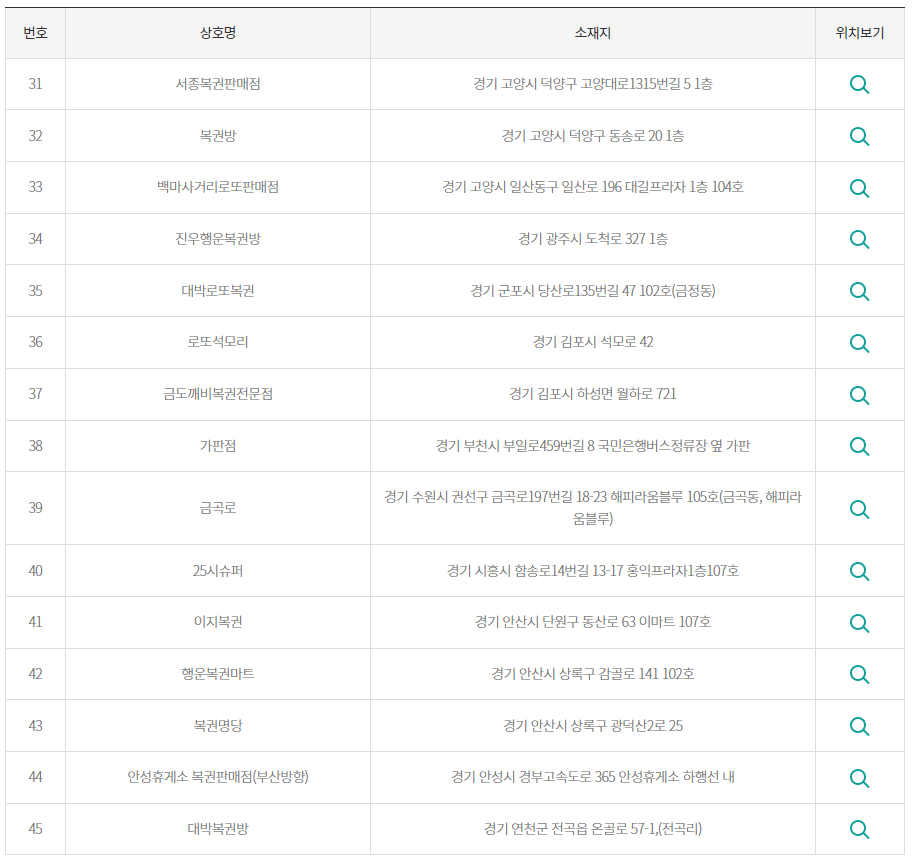Open location icon for 이지복권
Viewport: 912px width, 863px height.
859,623
